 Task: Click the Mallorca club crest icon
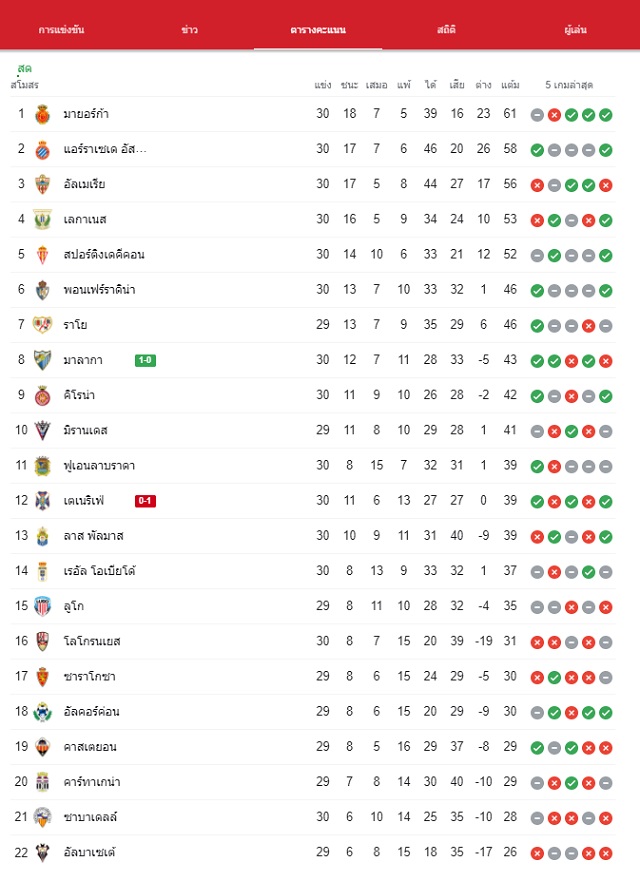pyautogui.click(x=43, y=114)
